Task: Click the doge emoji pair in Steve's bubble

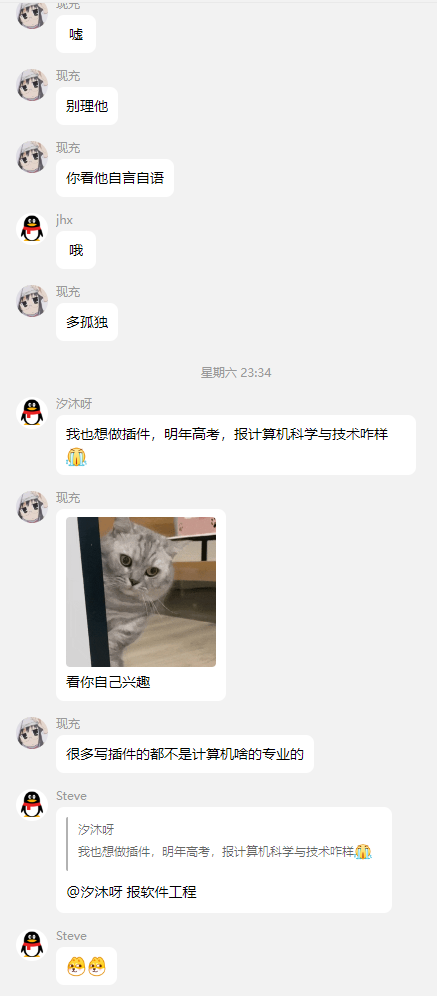Action: click(86, 967)
